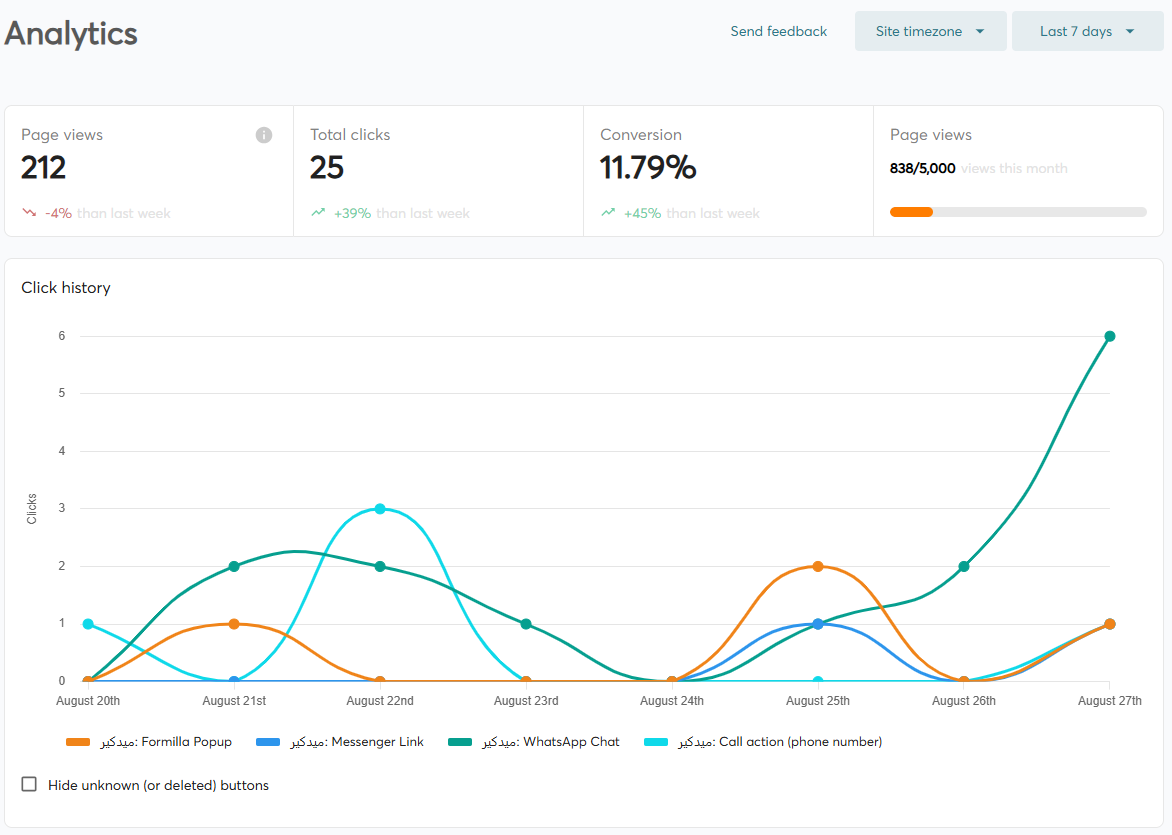Click the orange Formilla Popup legend color swatch
The image size is (1172, 835).
[78, 742]
